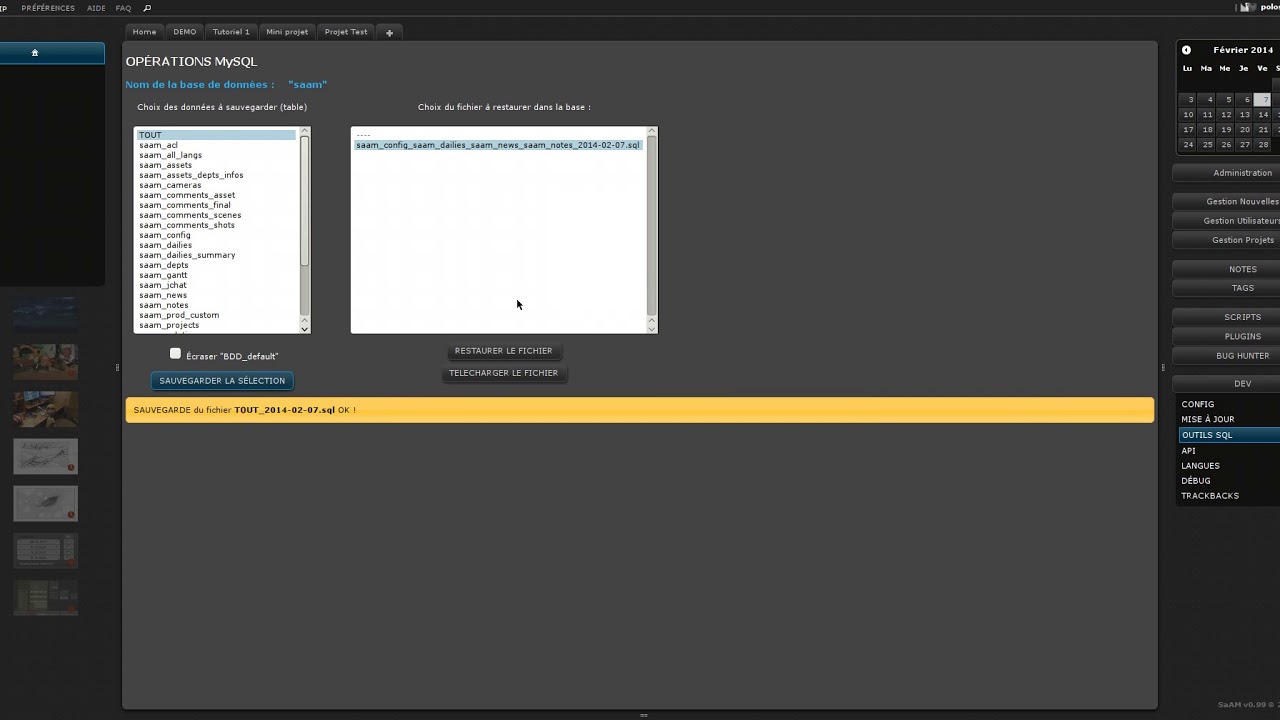Image resolution: width=1280 pixels, height=720 pixels.
Task: Click SAUVEGARDER LA SÉLECTION button
Action: 222,381
